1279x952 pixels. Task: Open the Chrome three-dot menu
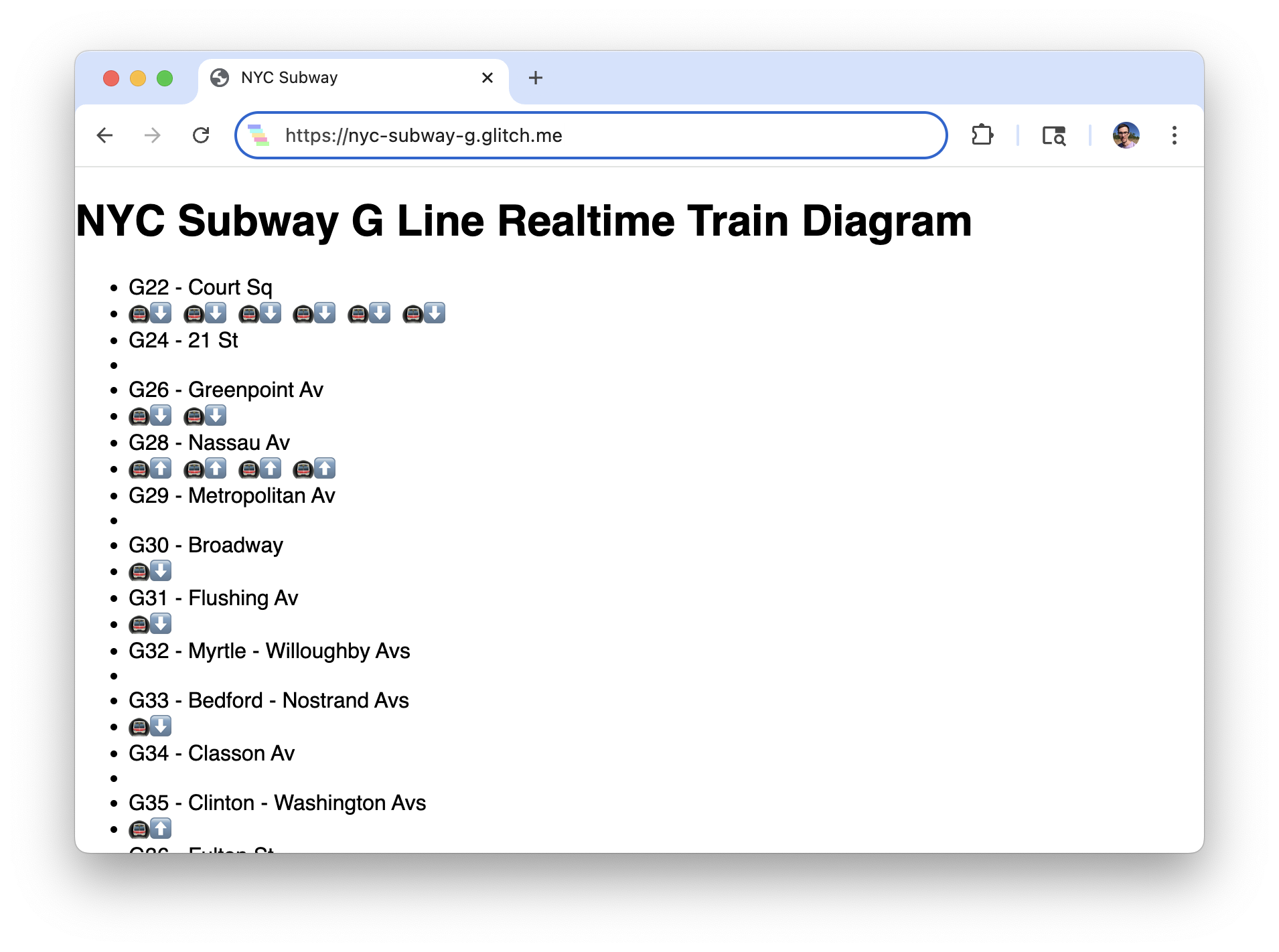click(x=1174, y=135)
